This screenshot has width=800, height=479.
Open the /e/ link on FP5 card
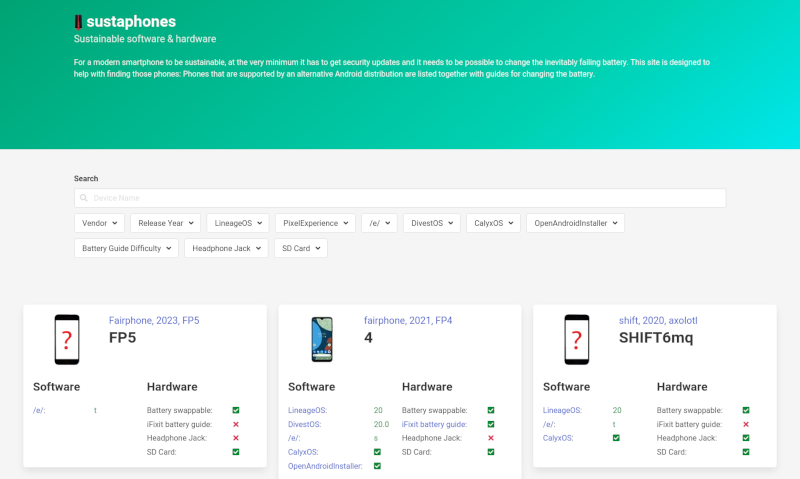tap(39, 410)
